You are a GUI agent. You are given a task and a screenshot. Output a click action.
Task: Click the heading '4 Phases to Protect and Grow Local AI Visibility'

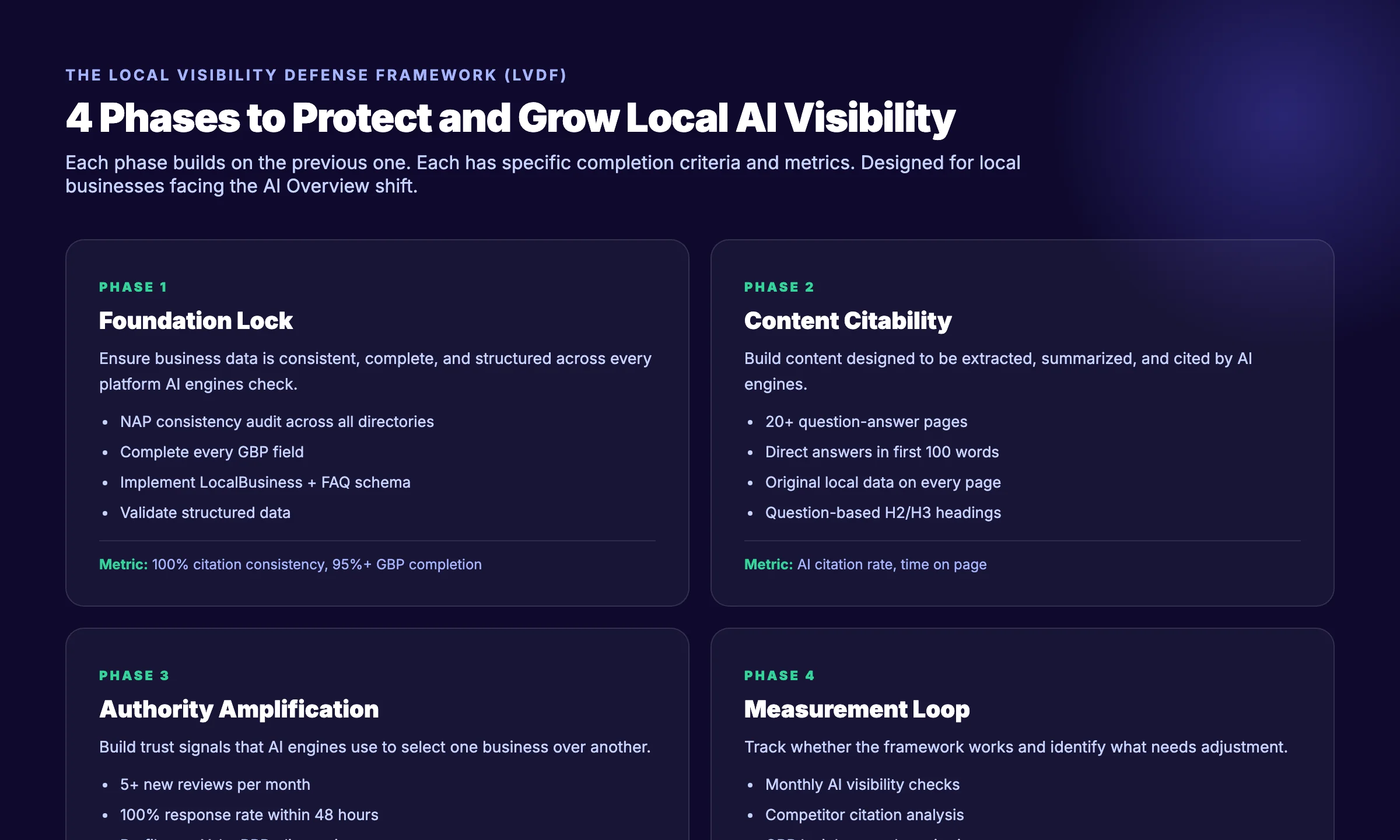click(x=510, y=118)
